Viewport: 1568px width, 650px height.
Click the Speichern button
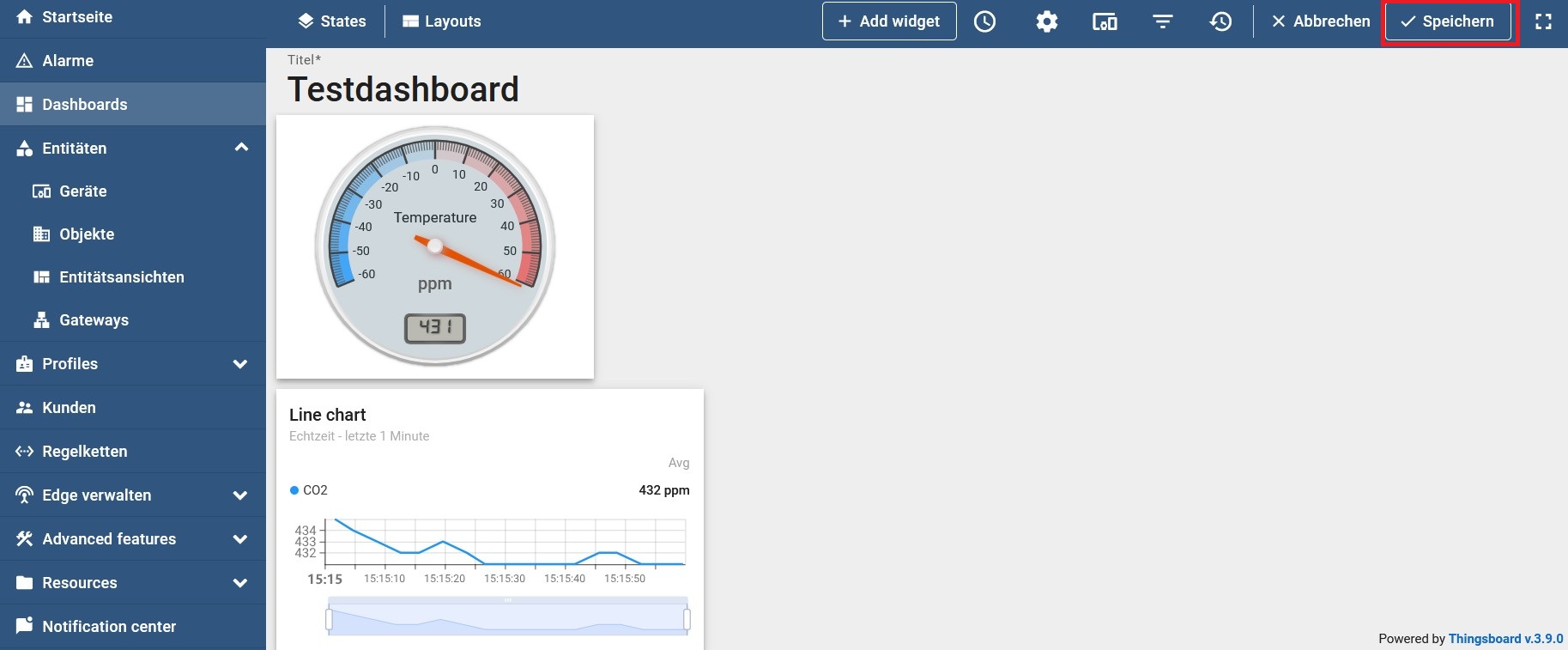point(1447,21)
